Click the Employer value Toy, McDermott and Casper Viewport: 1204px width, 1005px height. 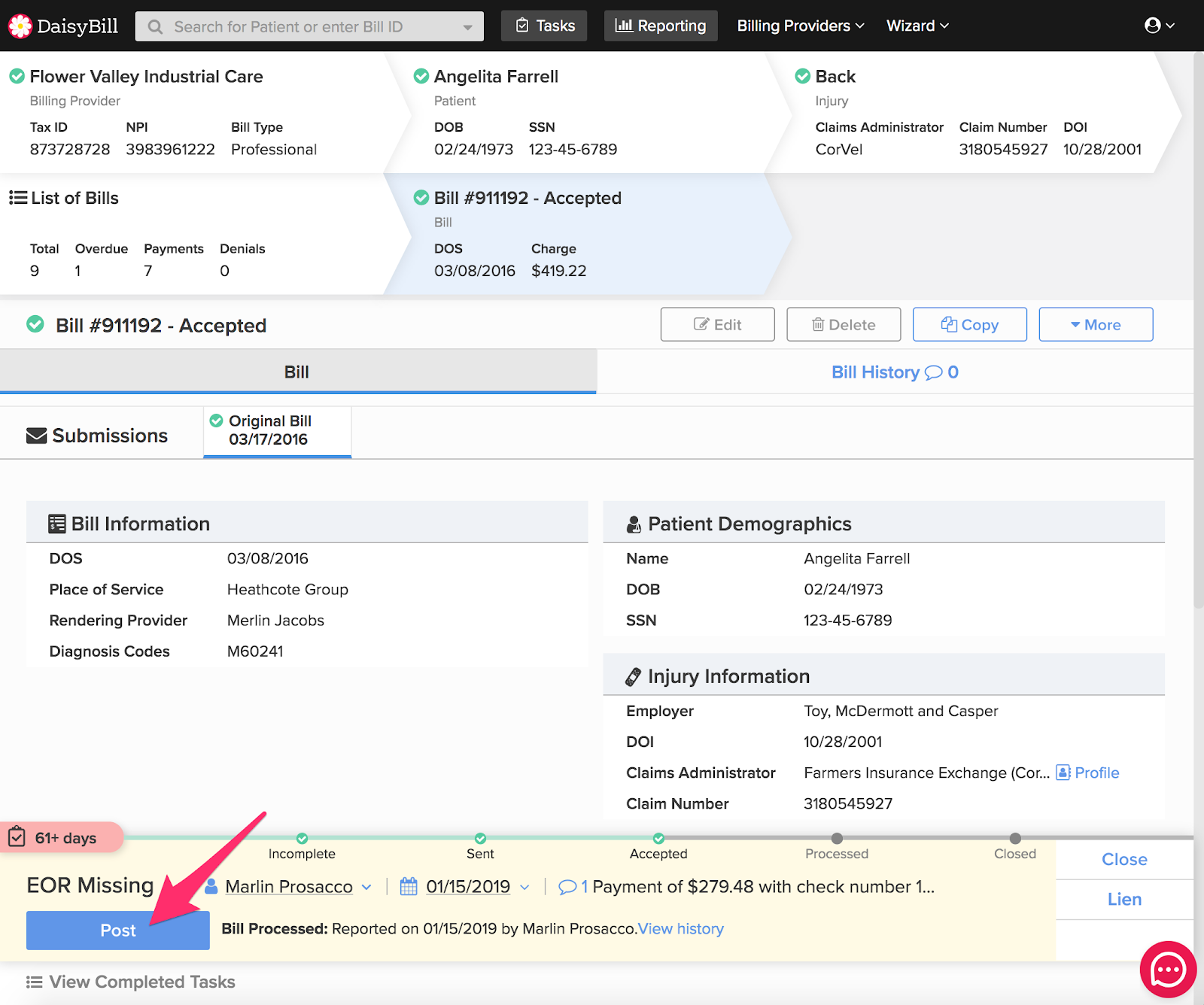tap(901, 711)
